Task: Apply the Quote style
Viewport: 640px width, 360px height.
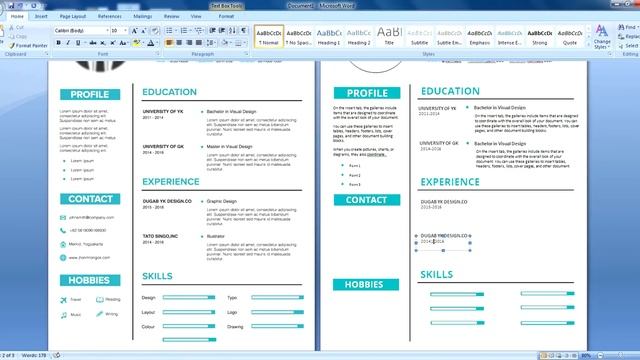Action: (x=570, y=37)
